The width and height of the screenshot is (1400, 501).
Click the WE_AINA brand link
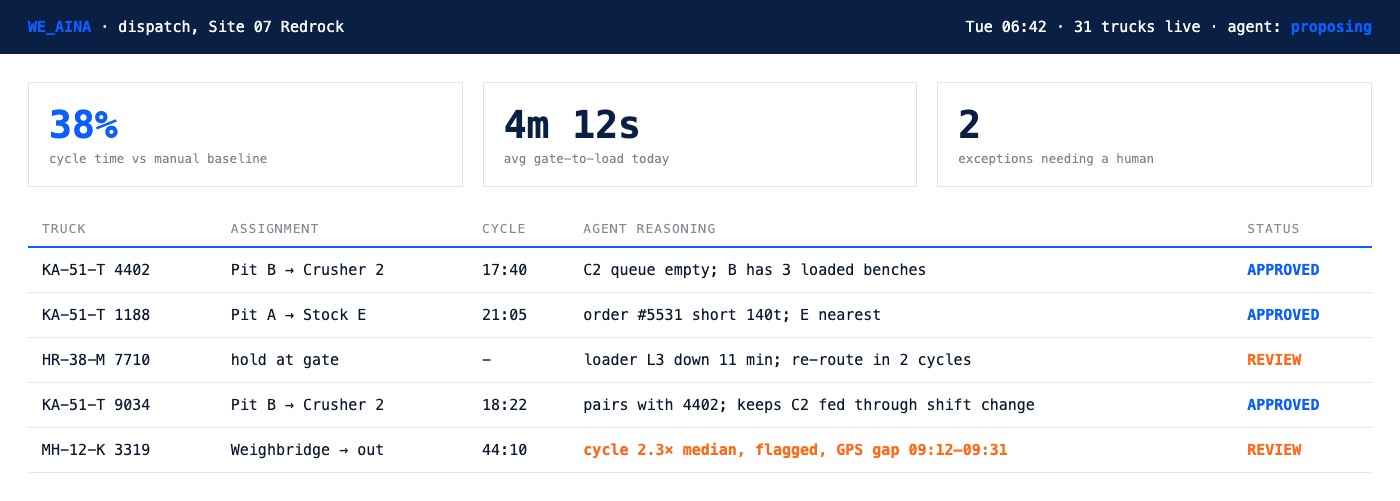point(60,27)
